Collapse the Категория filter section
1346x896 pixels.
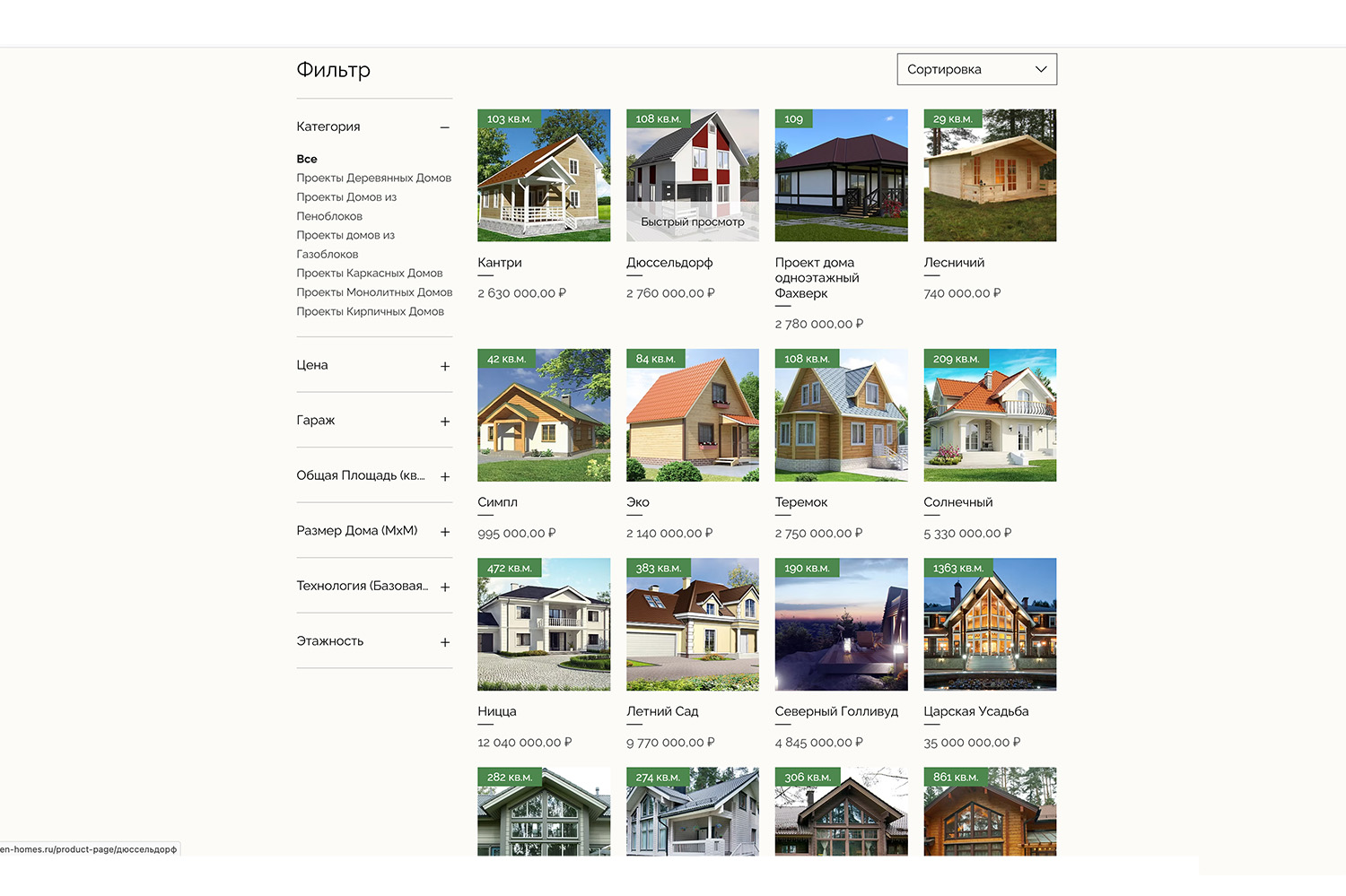[x=444, y=127]
